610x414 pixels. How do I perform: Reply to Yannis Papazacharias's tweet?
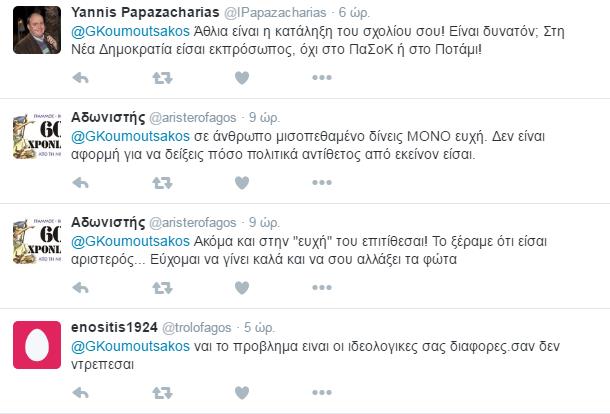(x=81, y=78)
